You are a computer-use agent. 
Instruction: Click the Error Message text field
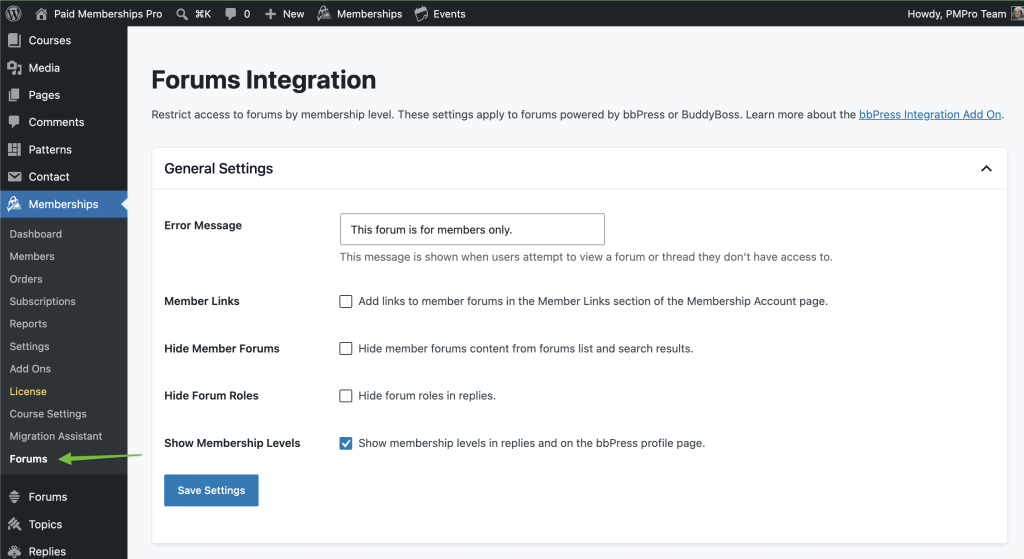coord(472,229)
